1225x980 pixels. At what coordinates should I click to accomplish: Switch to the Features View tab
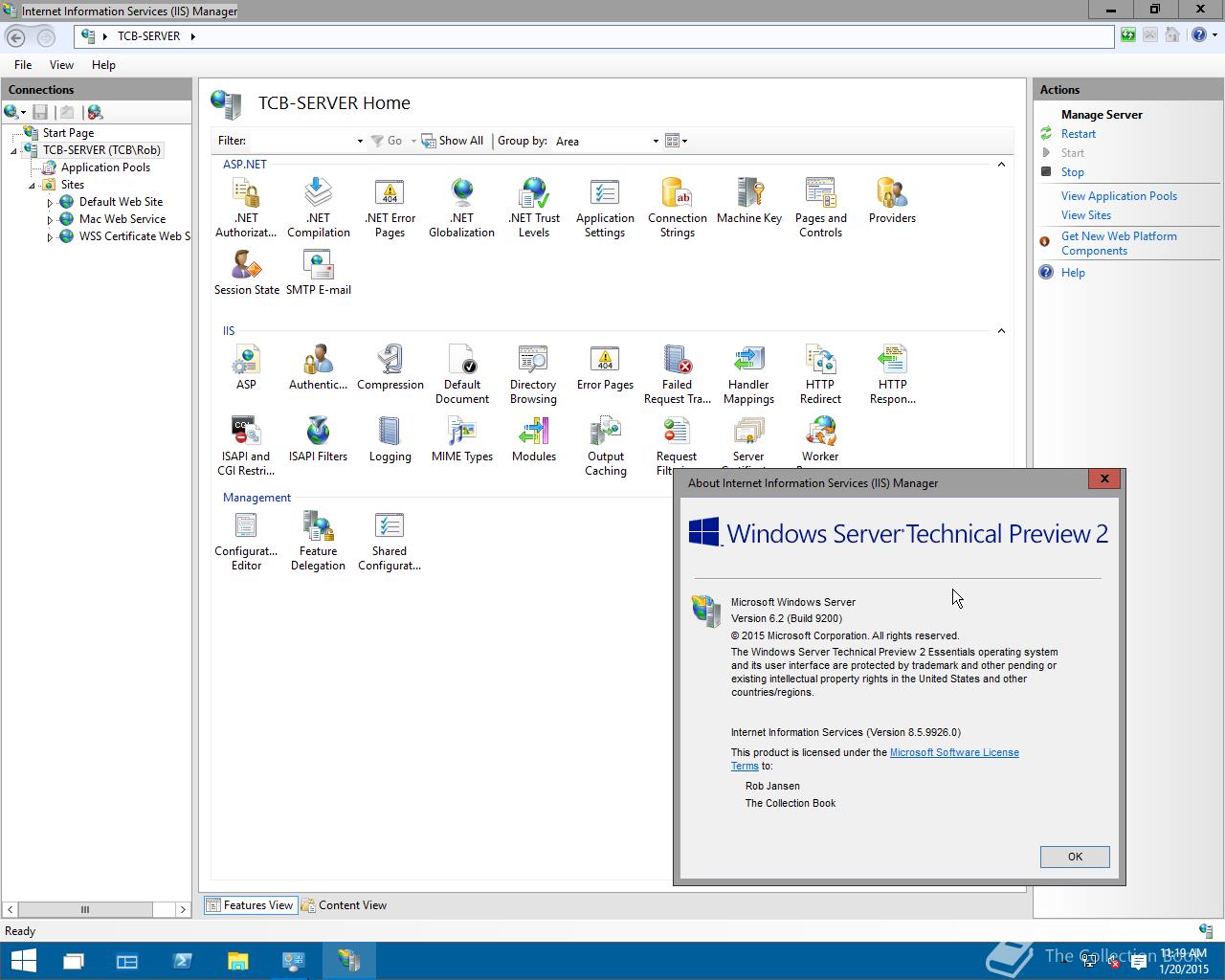coord(250,905)
